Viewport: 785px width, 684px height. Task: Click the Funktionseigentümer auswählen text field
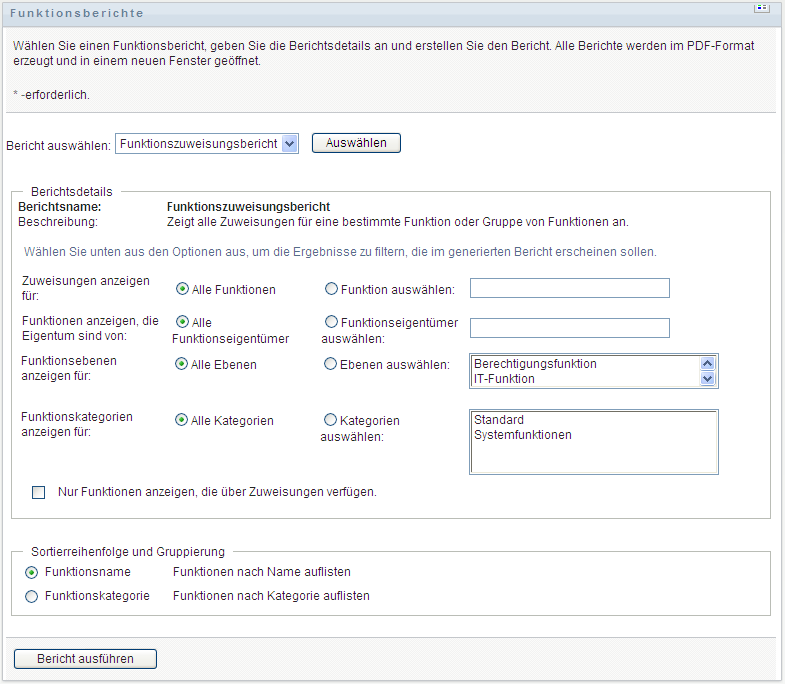tap(569, 328)
